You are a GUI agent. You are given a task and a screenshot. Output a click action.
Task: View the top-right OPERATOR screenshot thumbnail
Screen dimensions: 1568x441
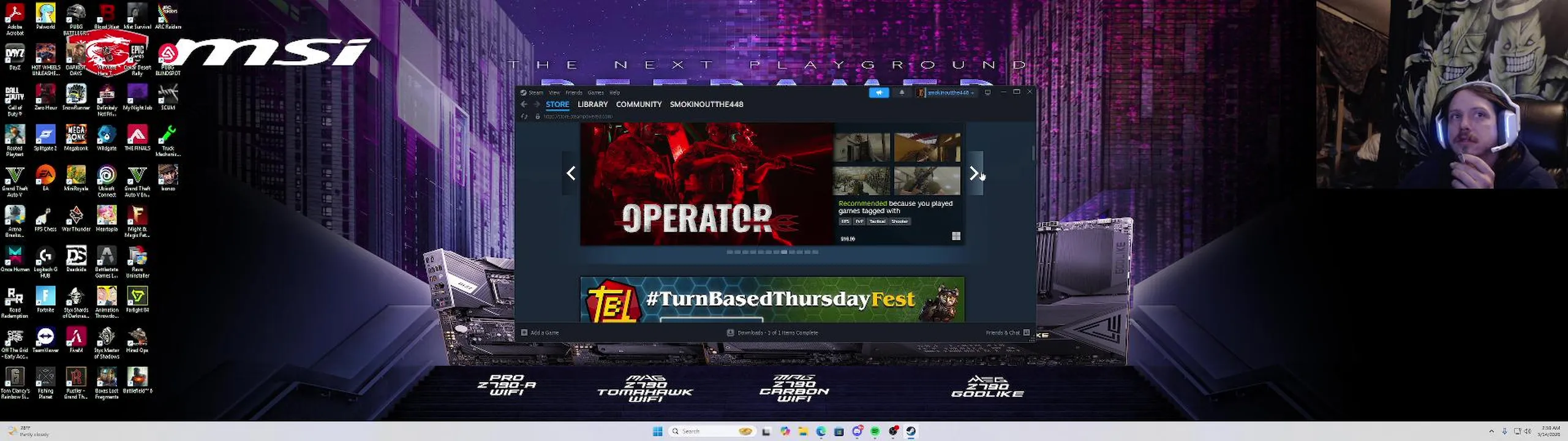927,147
